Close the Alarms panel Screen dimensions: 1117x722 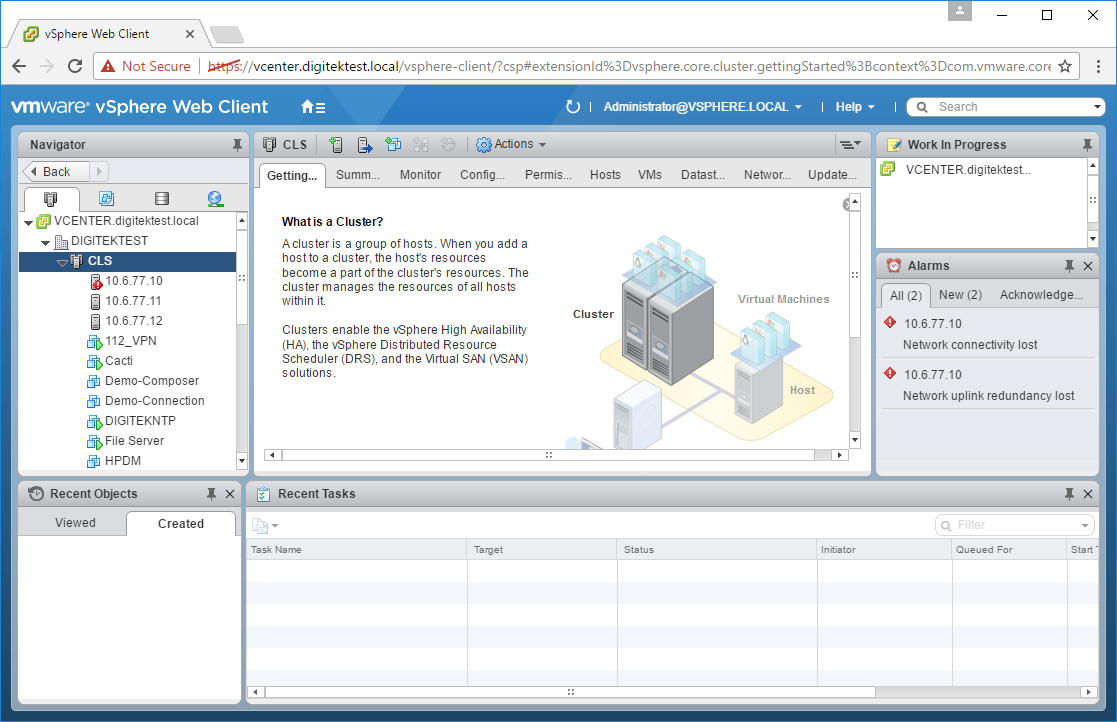[x=1088, y=266]
